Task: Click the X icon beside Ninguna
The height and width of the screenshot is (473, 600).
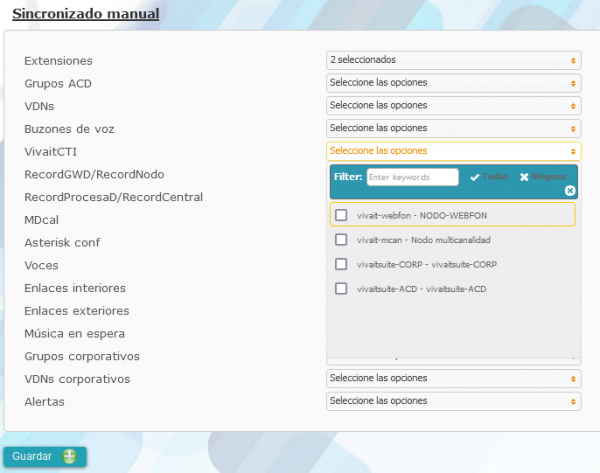Action: pos(524,177)
